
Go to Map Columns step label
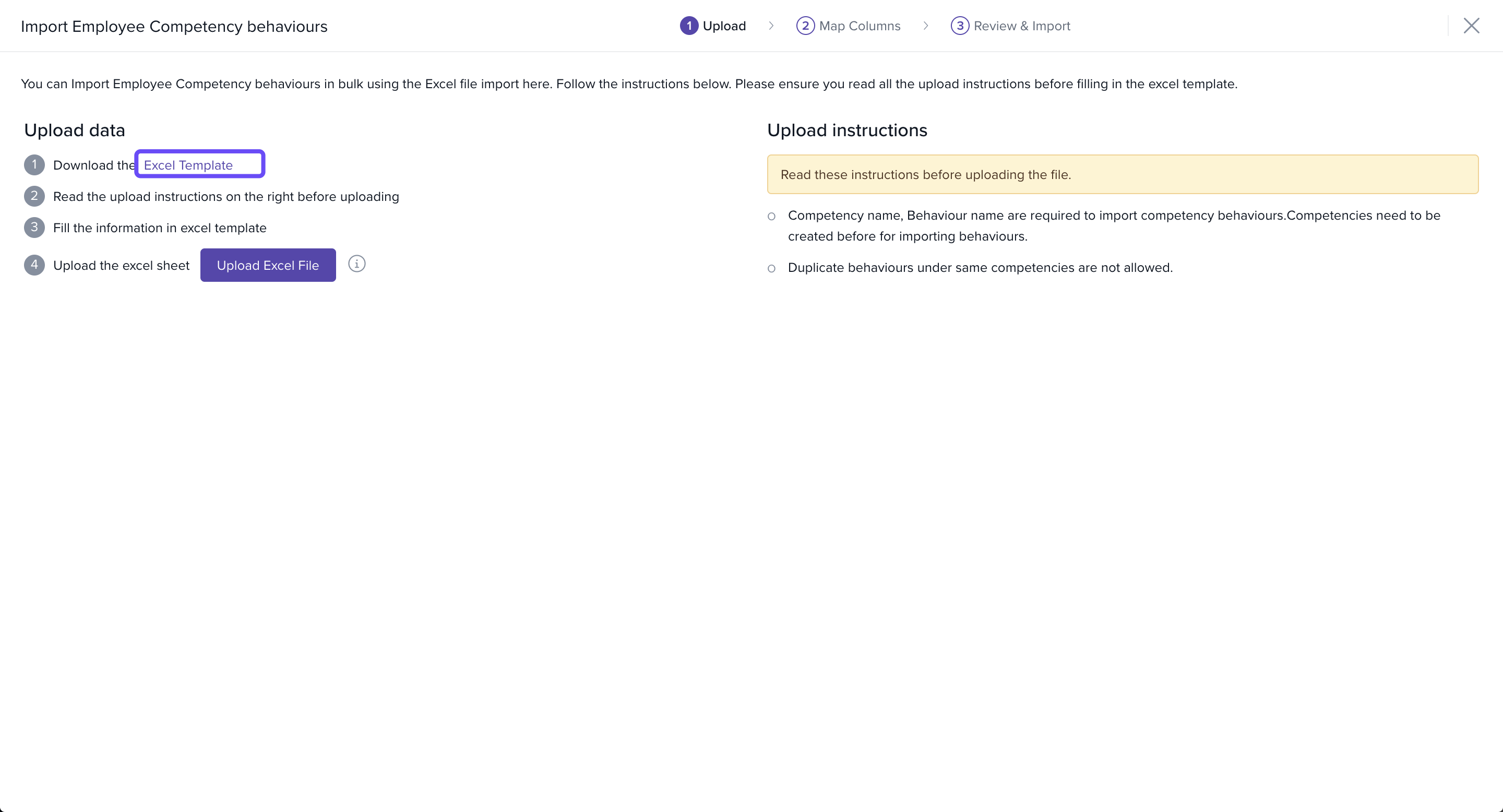click(x=860, y=26)
